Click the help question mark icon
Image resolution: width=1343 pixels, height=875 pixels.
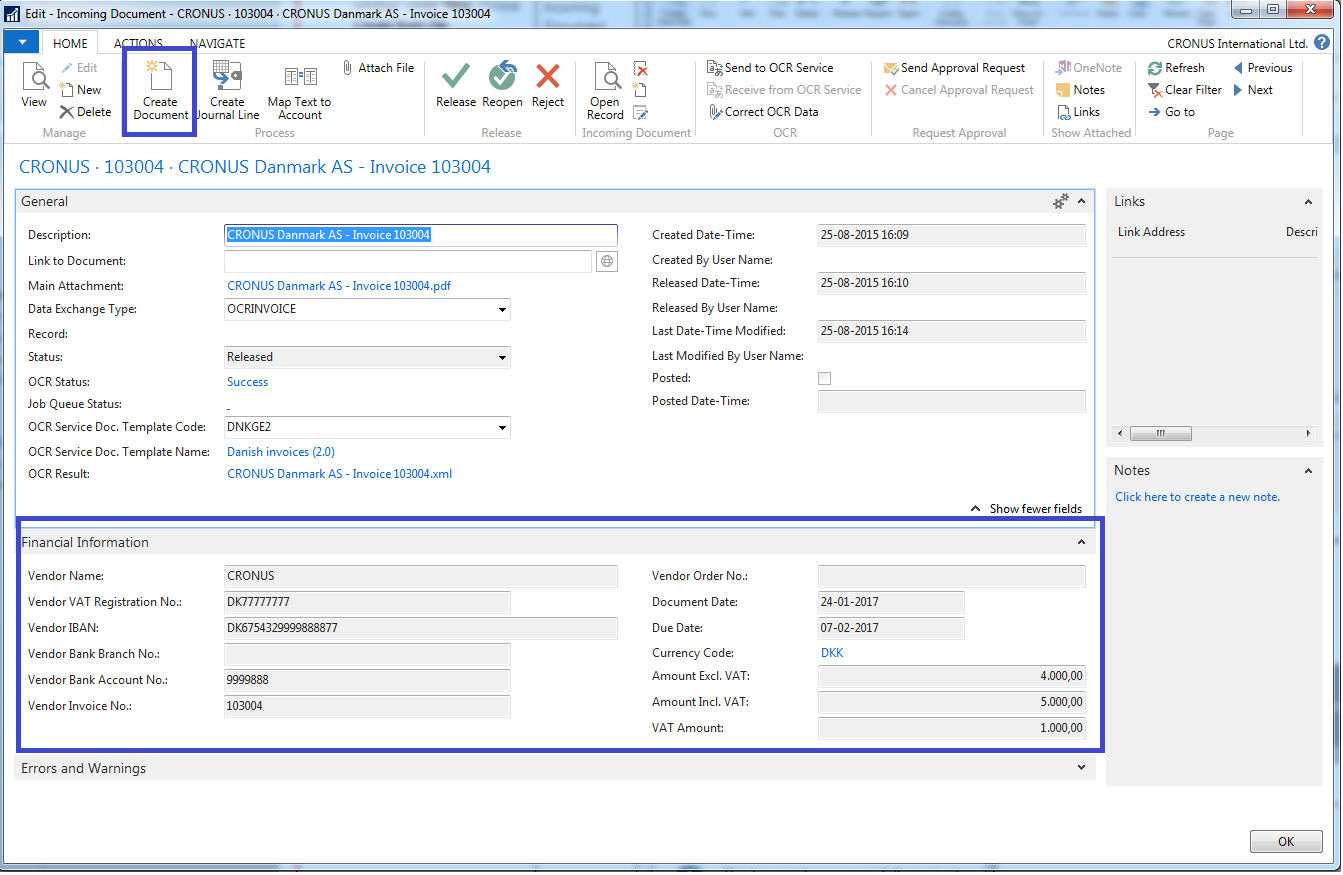tap(1322, 43)
